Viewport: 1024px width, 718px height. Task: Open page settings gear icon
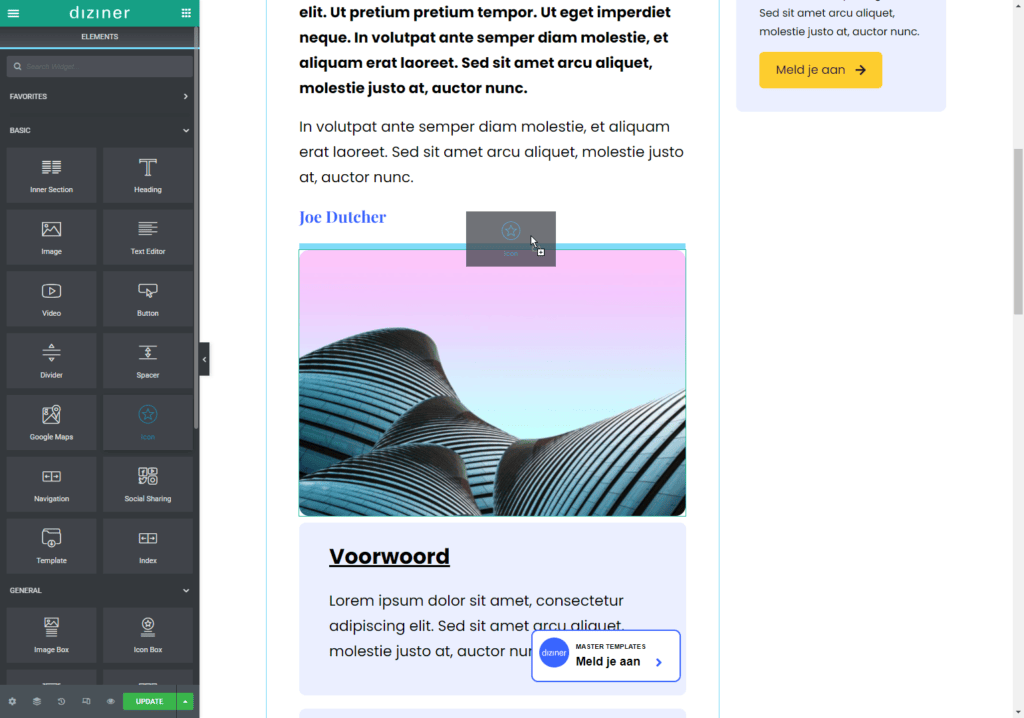click(12, 701)
